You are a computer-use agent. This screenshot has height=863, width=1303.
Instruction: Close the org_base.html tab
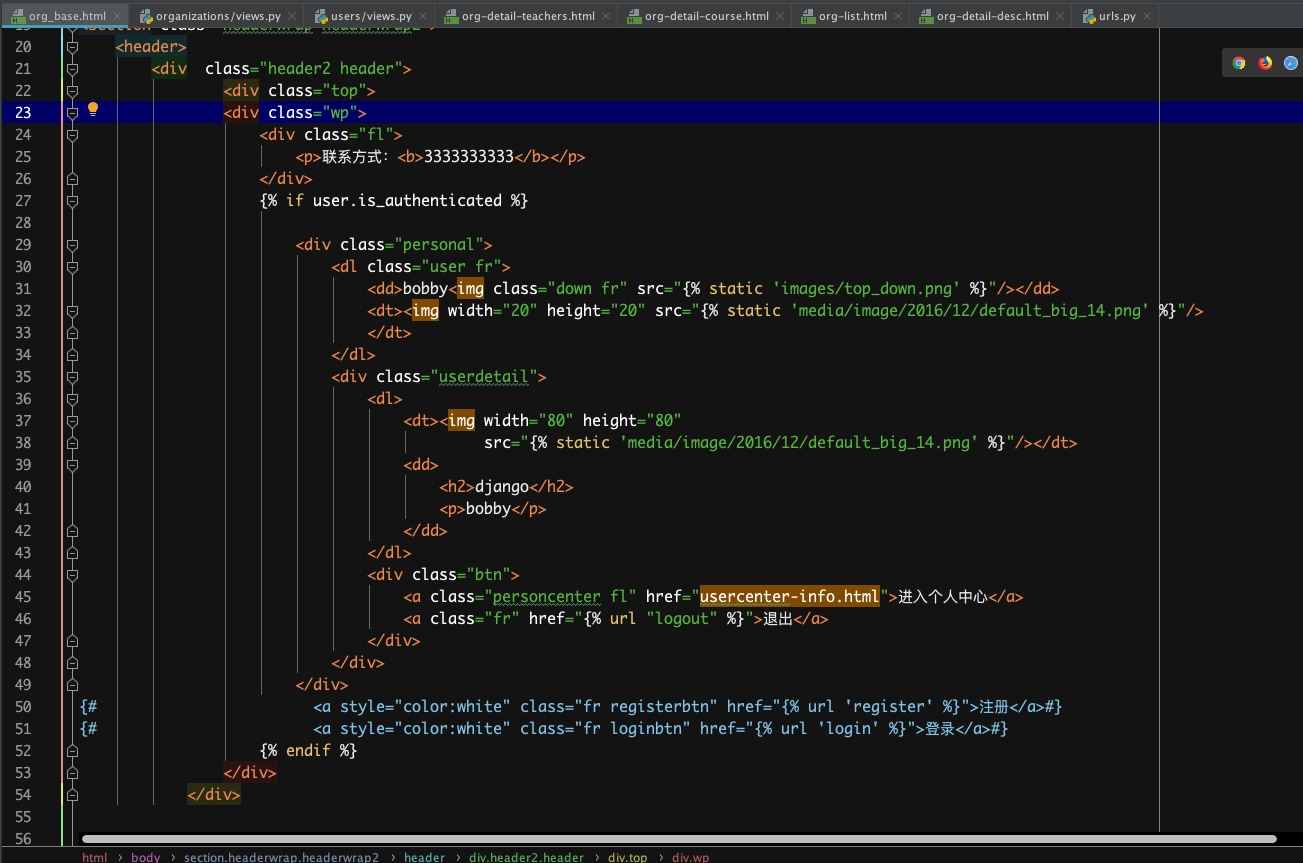pyautogui.click(x=118, y=17)
